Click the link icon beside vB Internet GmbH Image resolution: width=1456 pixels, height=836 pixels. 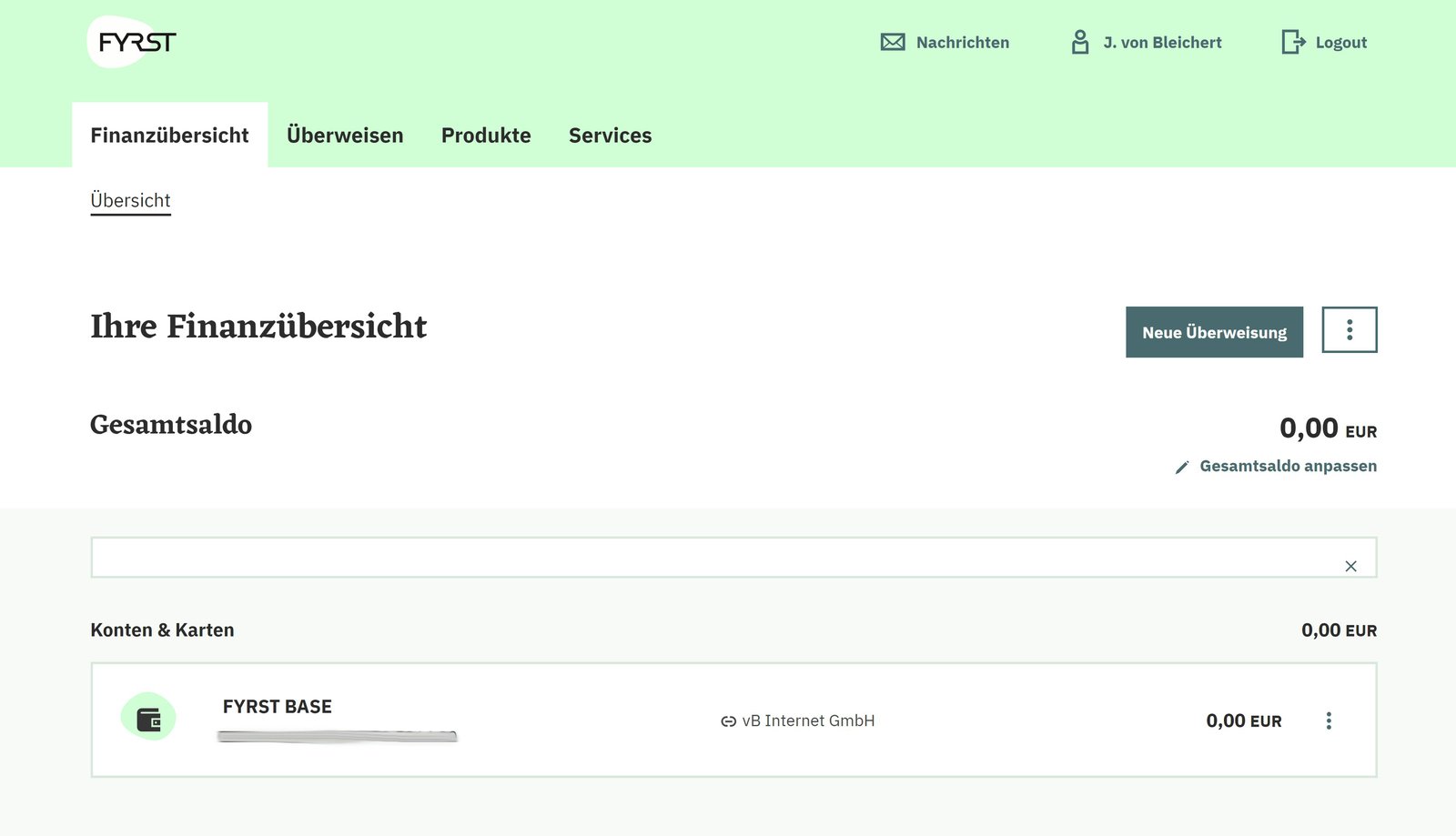(x=728, y=720)
